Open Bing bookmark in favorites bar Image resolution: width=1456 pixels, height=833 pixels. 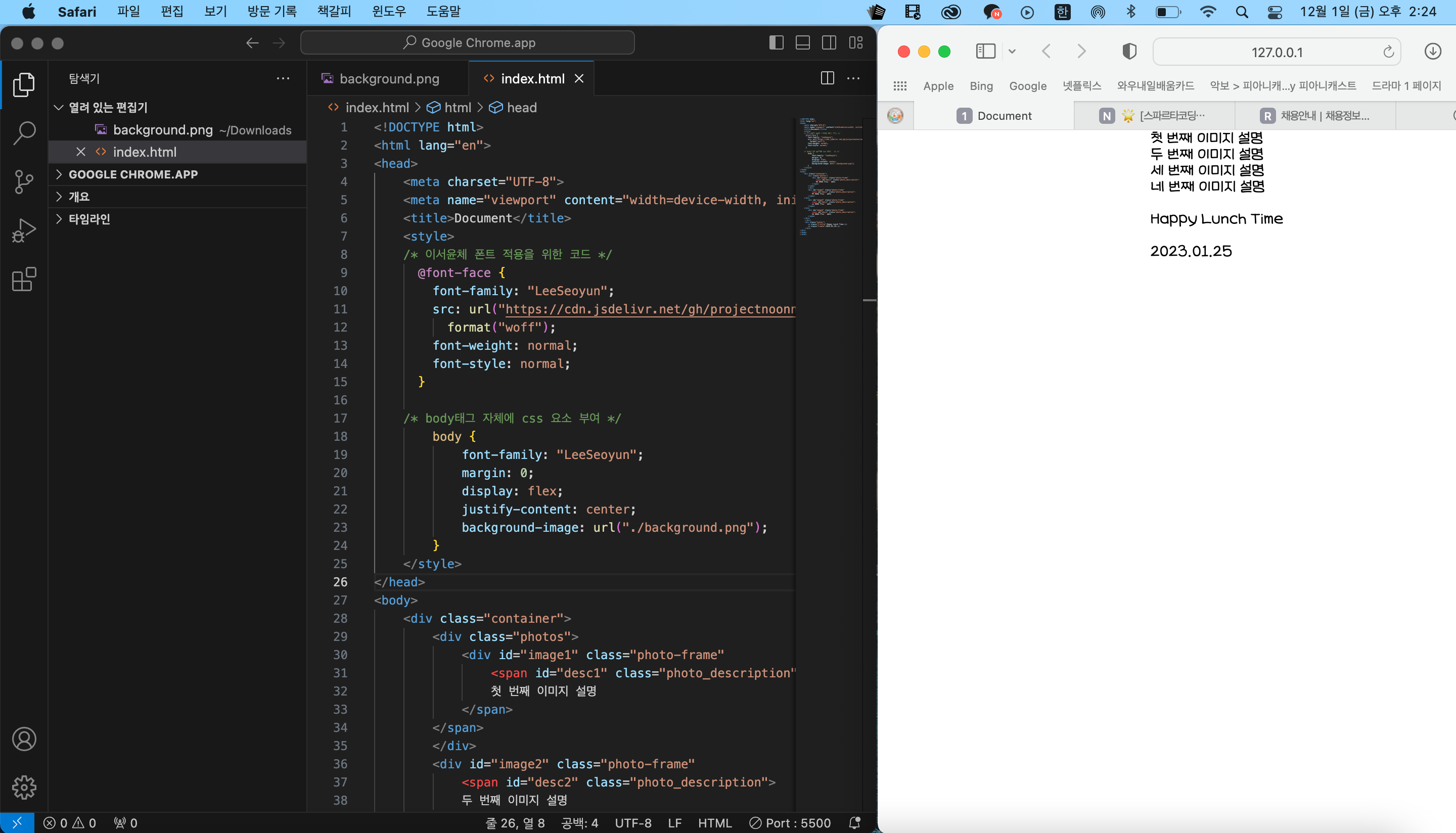pyautogui.click(x=981, y=86)
